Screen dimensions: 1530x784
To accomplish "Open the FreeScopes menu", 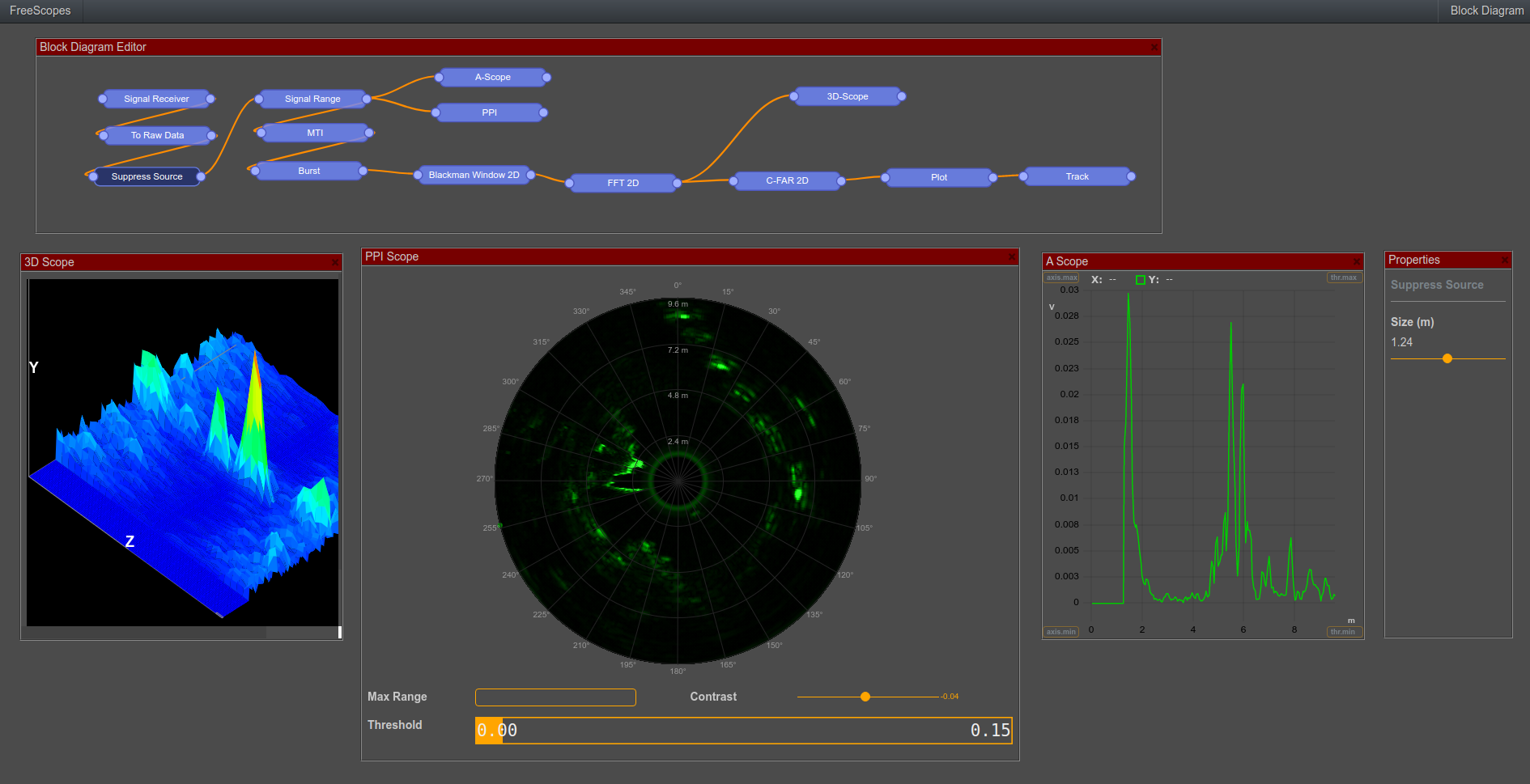I will [x=40, y=11].
